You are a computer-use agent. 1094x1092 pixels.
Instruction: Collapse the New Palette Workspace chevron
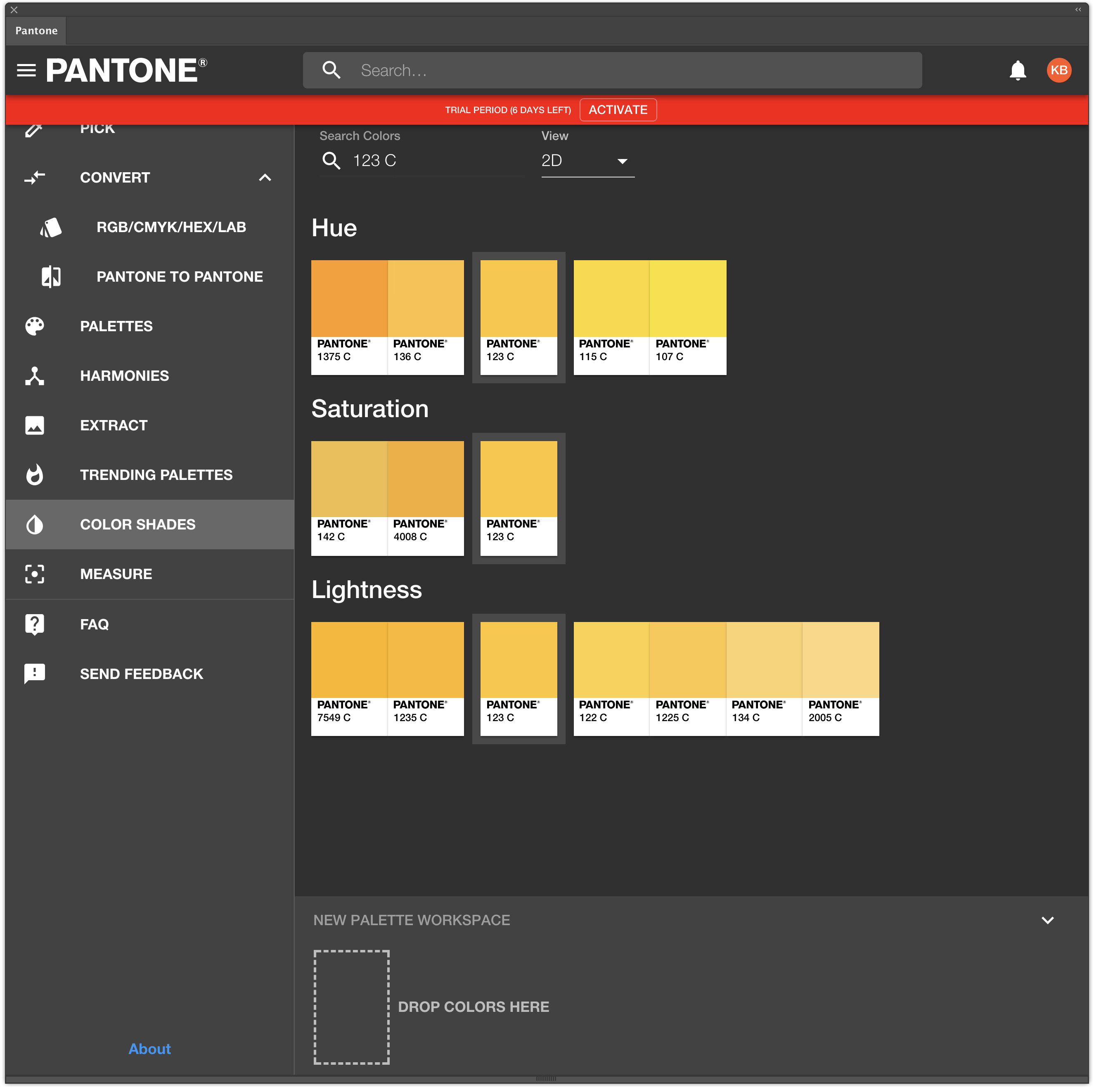[1048, 920]
